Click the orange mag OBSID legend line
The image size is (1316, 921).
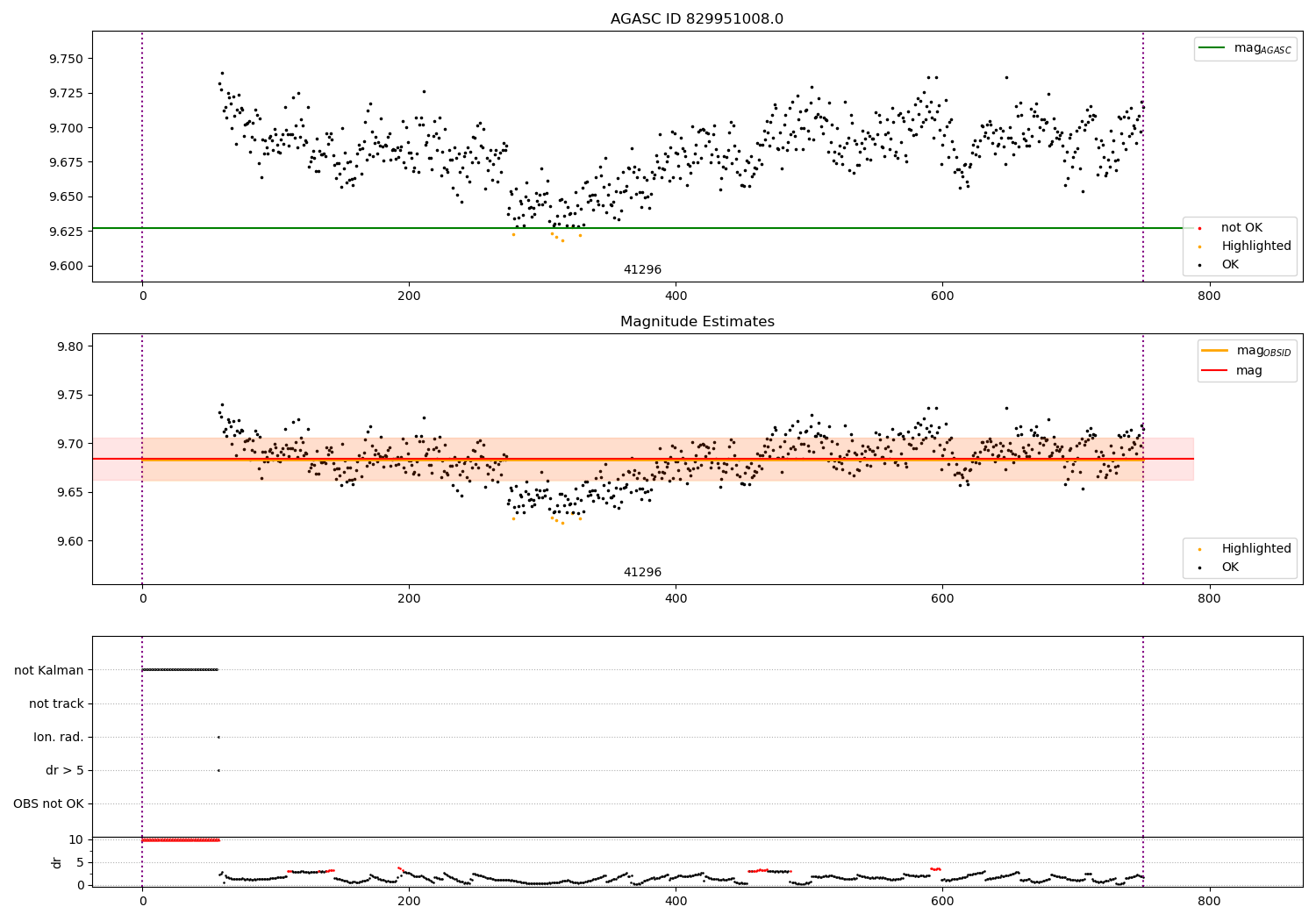(x=1214, y=351)
